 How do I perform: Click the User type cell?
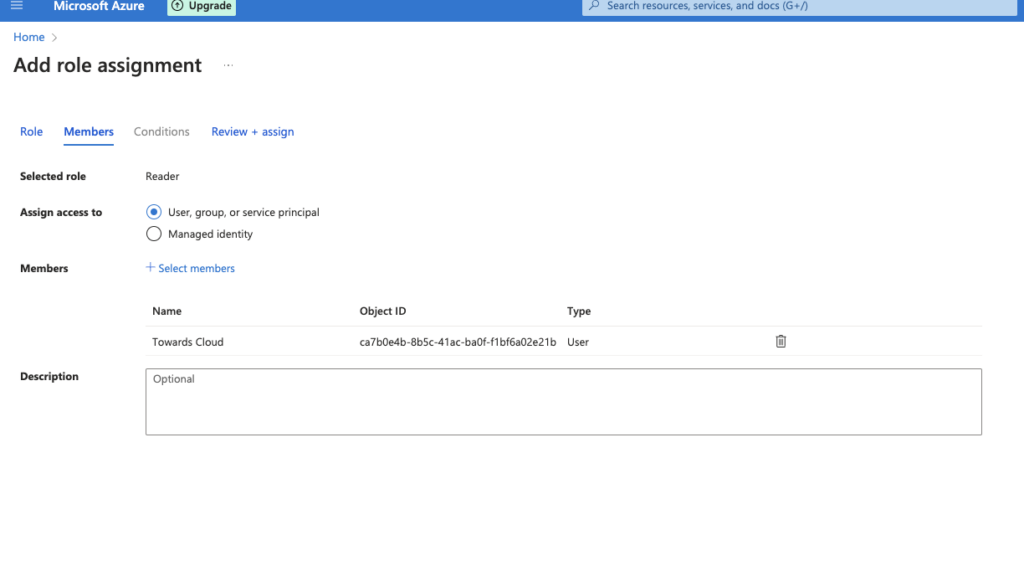pos(578,342)
